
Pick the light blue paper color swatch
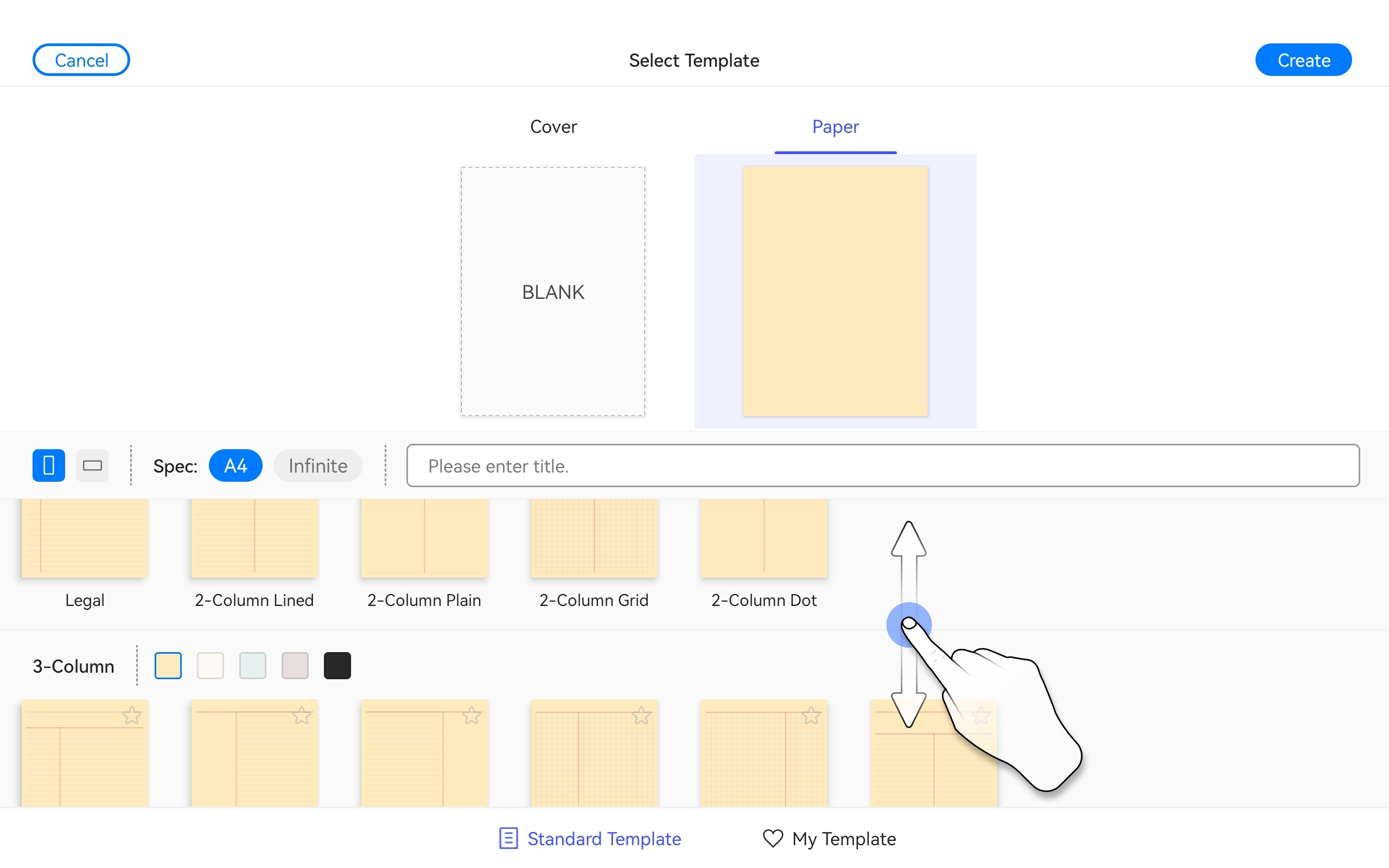(x=252, y=665)
